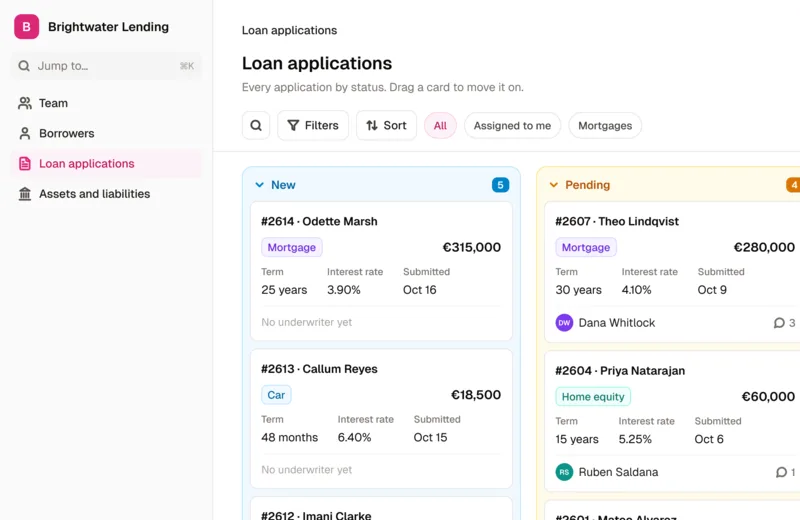Click the Borrowers person icon
Viewport: 800px width, 520px height.
click(24, 133)
